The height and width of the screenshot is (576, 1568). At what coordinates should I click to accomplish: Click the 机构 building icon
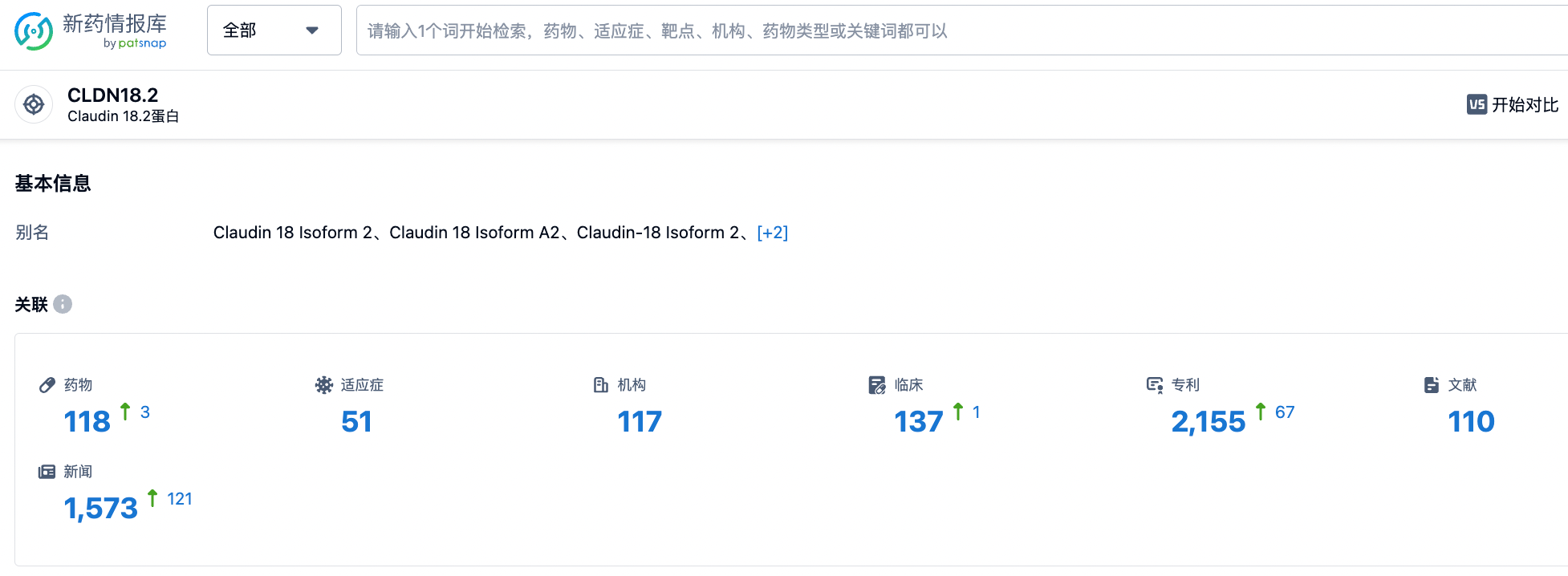pyautogui.click(x=601, y=385)
